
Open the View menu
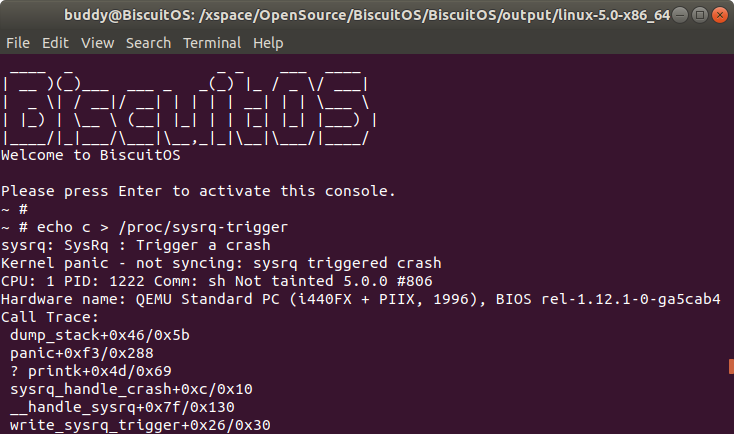(x=98, y=44)
